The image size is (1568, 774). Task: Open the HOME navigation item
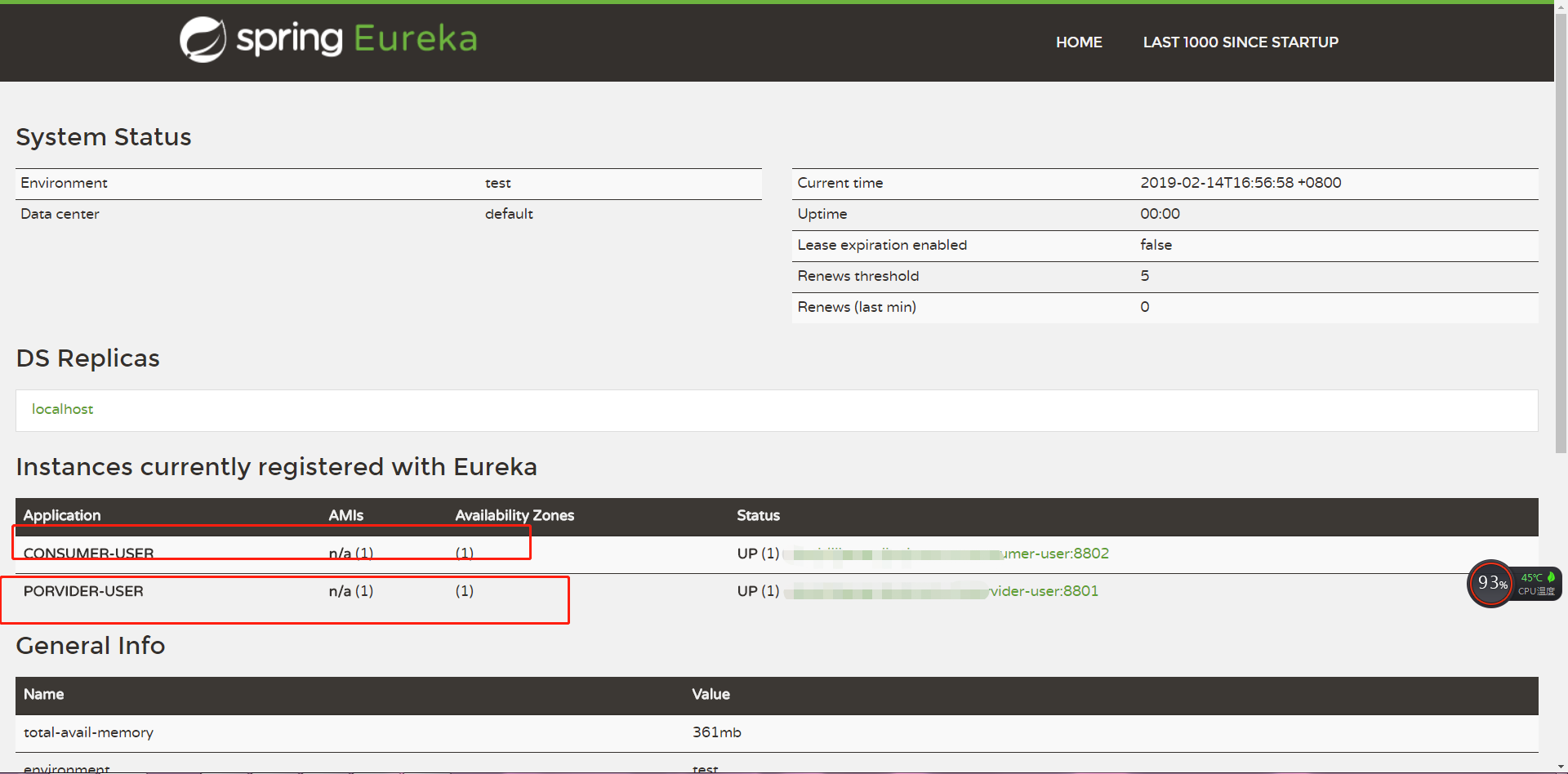(1079, 42)
